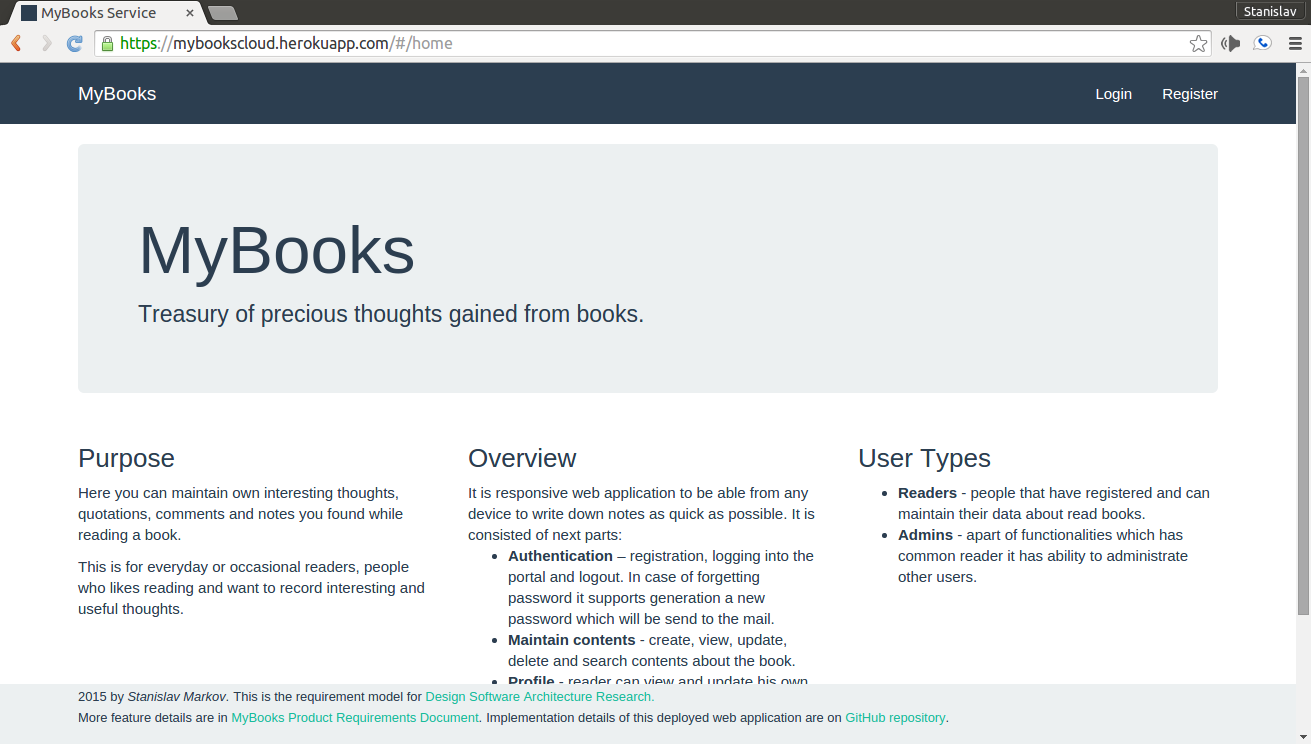Close the MyBooks Service tab
Image resolution: width=1311 pixels, height=744 pixels.
[190, 13]
